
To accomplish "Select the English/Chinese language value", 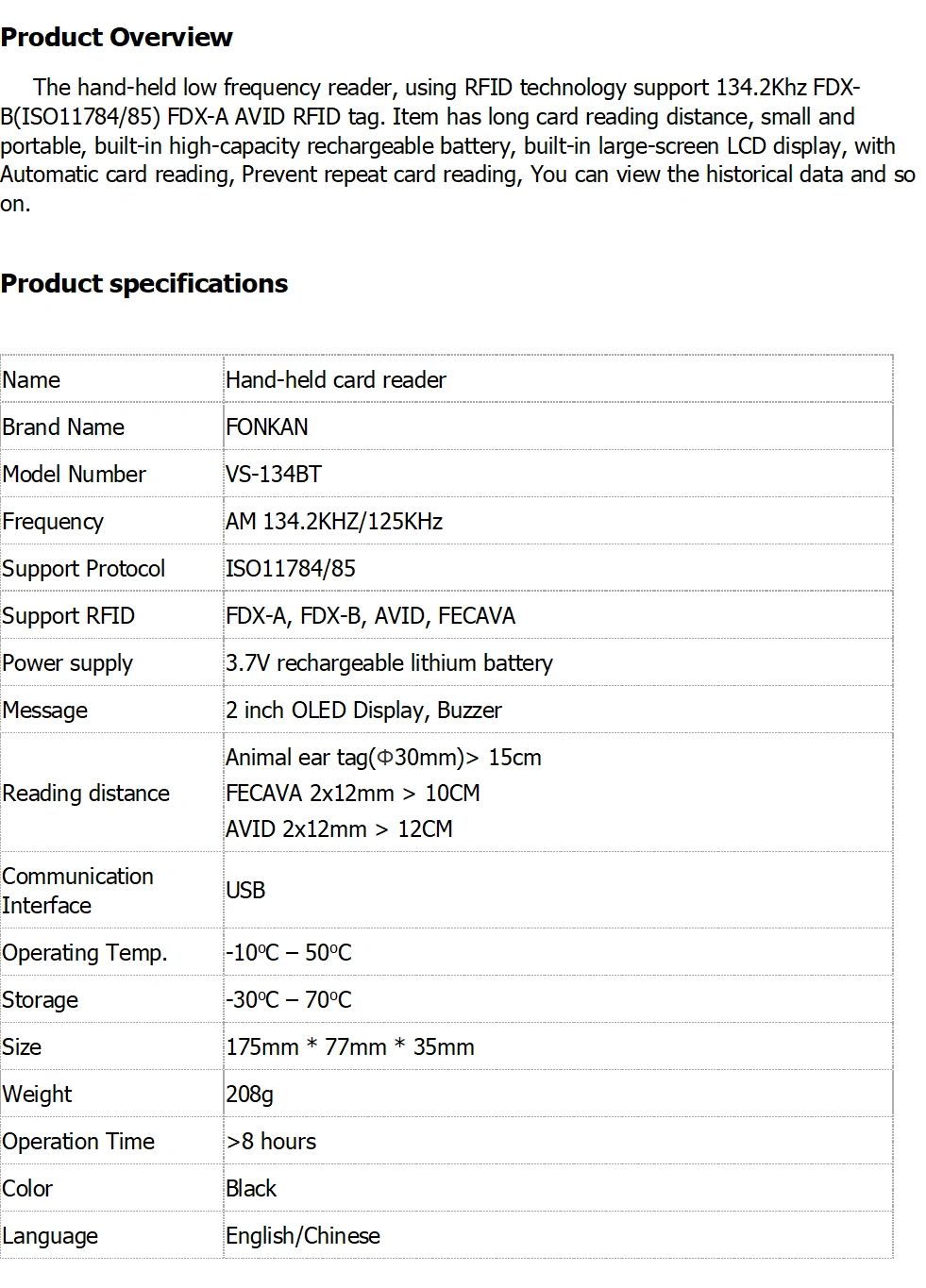I will click(x=302, y=1236).
